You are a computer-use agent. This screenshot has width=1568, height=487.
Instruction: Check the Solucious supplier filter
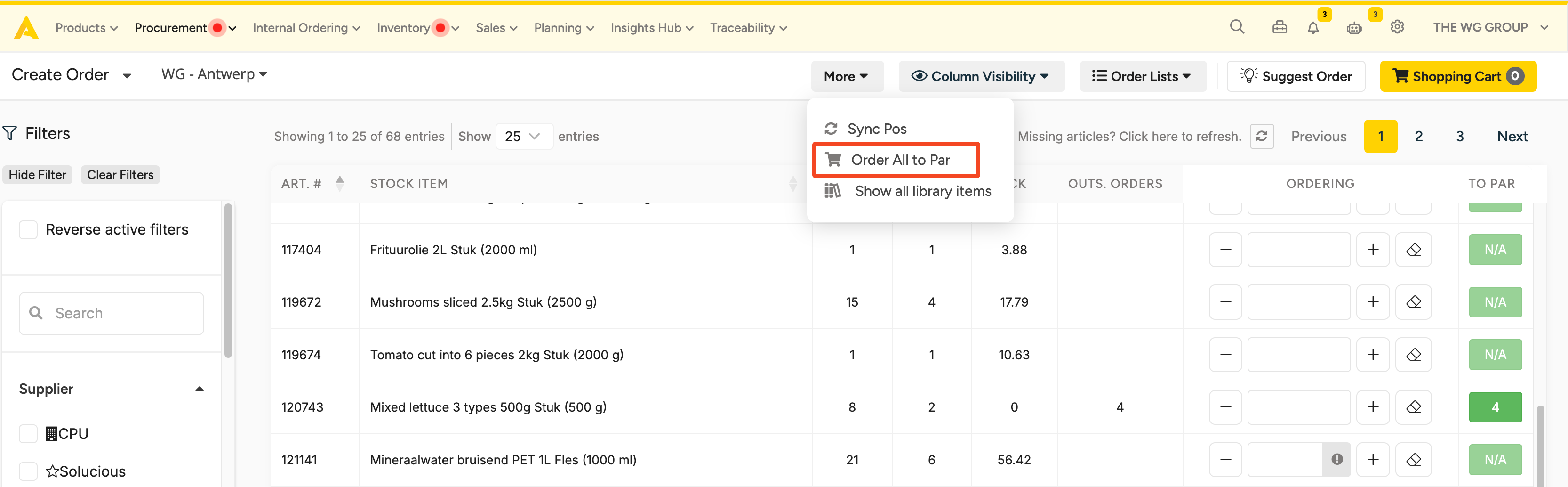tap(28, 471)
